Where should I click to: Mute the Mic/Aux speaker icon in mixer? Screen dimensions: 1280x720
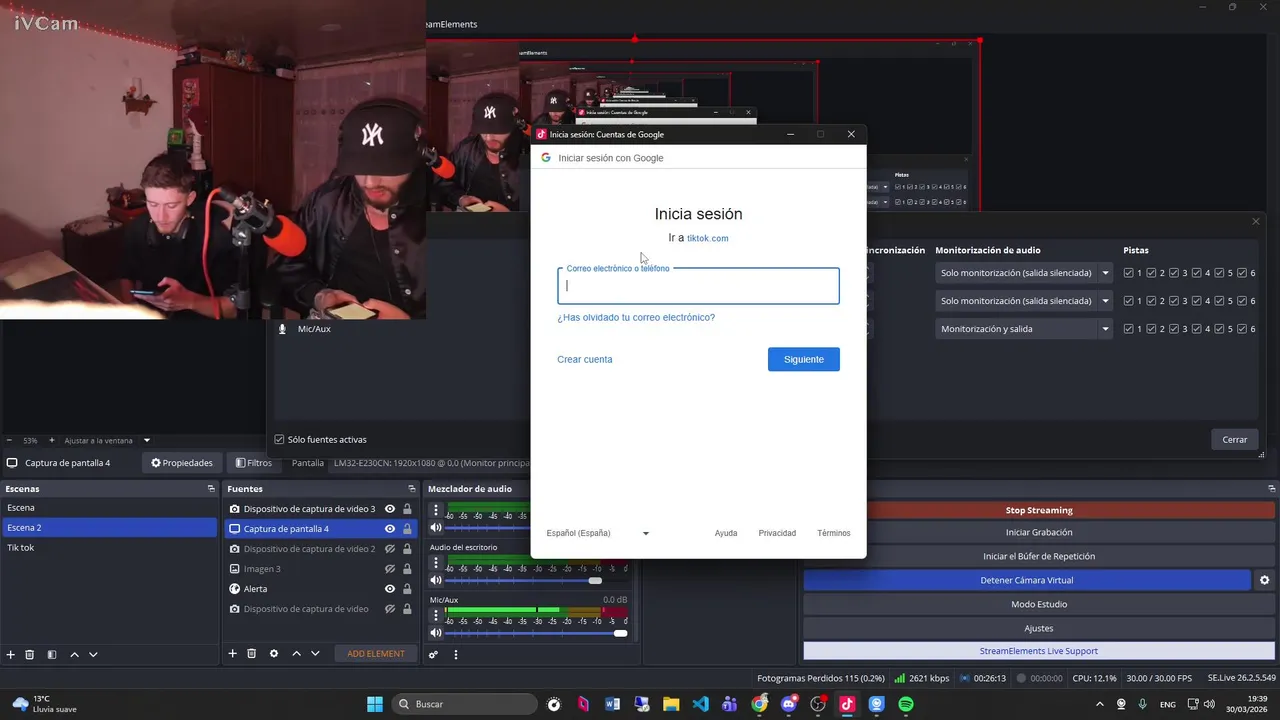(x=436, y=633)
